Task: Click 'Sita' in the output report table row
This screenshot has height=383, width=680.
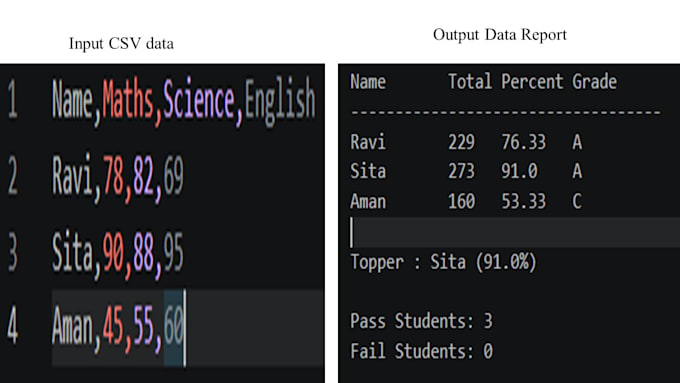Action: 368,171
